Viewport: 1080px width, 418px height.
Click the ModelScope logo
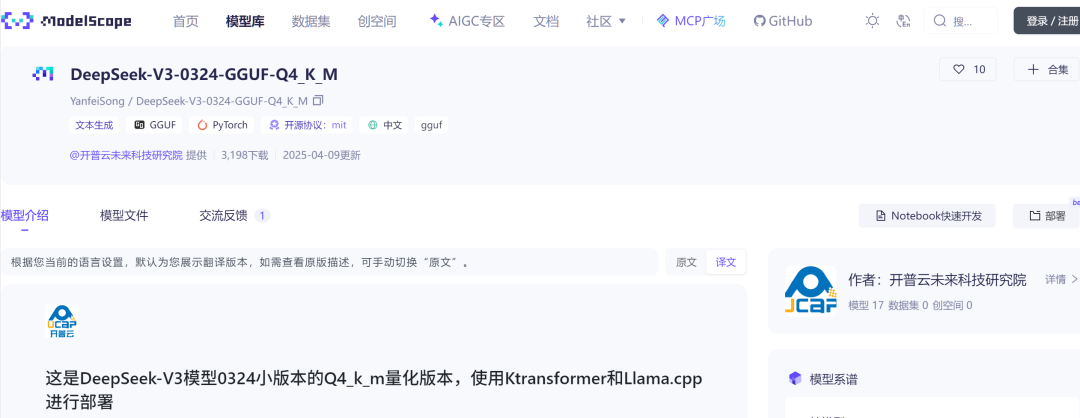pyautogui.click(x=66, y=21)
